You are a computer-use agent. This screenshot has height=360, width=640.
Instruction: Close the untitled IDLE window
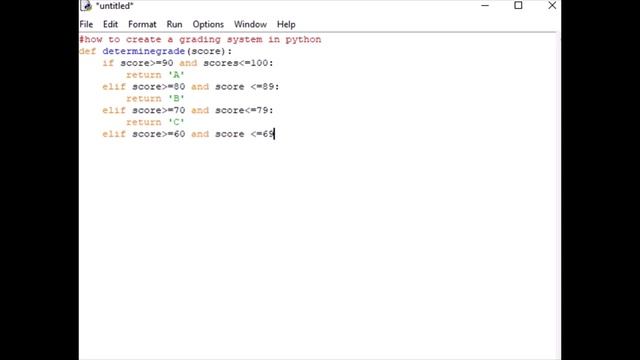point(552,5)
